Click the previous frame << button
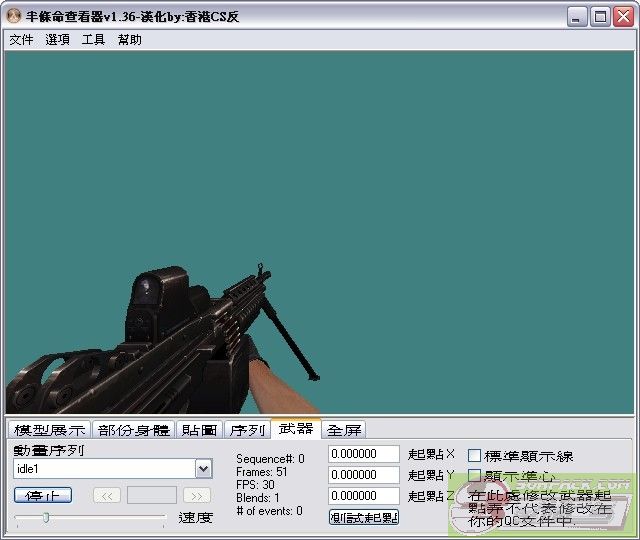This screenshot has height=540, width=640. 107,495
